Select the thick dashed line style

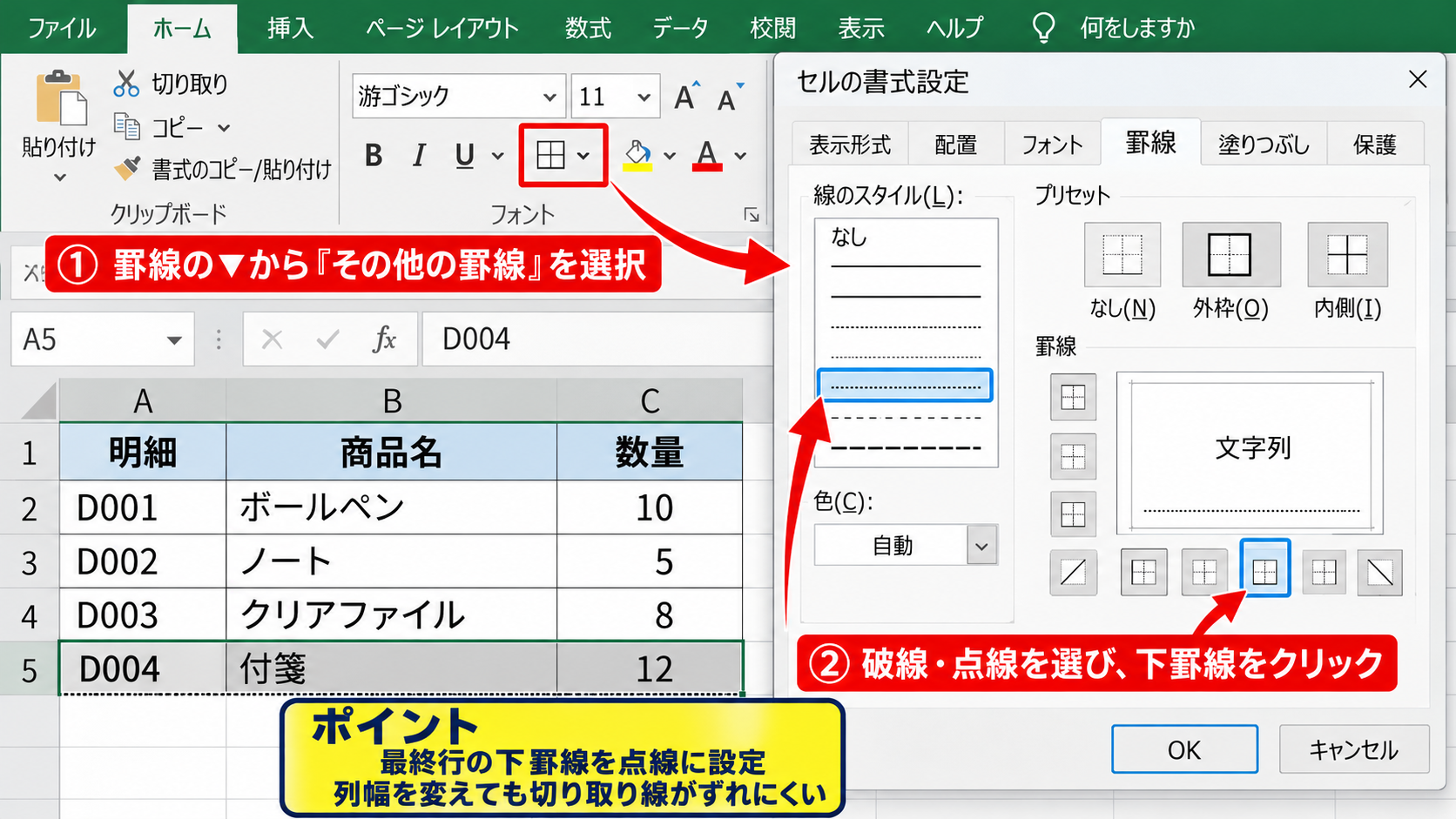coord(906,448)
